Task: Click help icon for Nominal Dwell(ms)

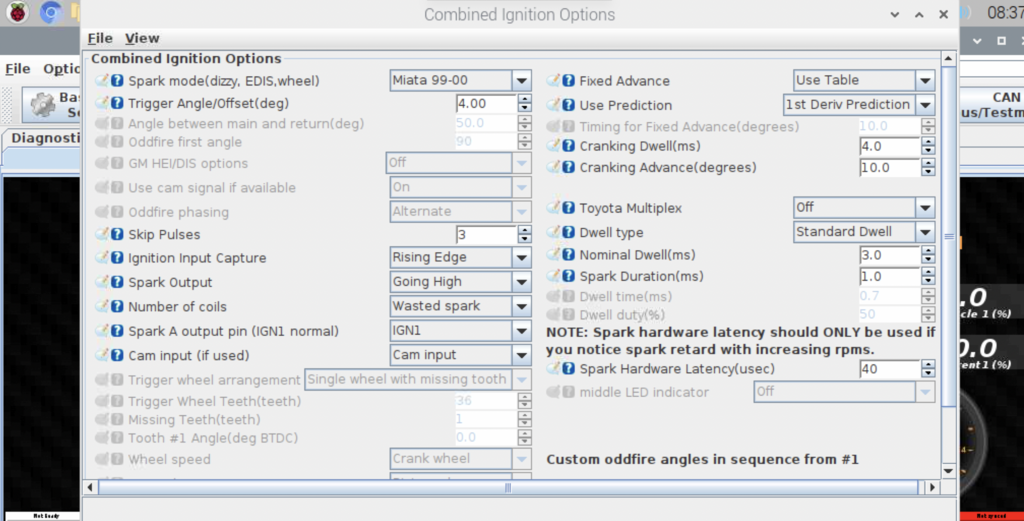Action: (x=569, y=255)
